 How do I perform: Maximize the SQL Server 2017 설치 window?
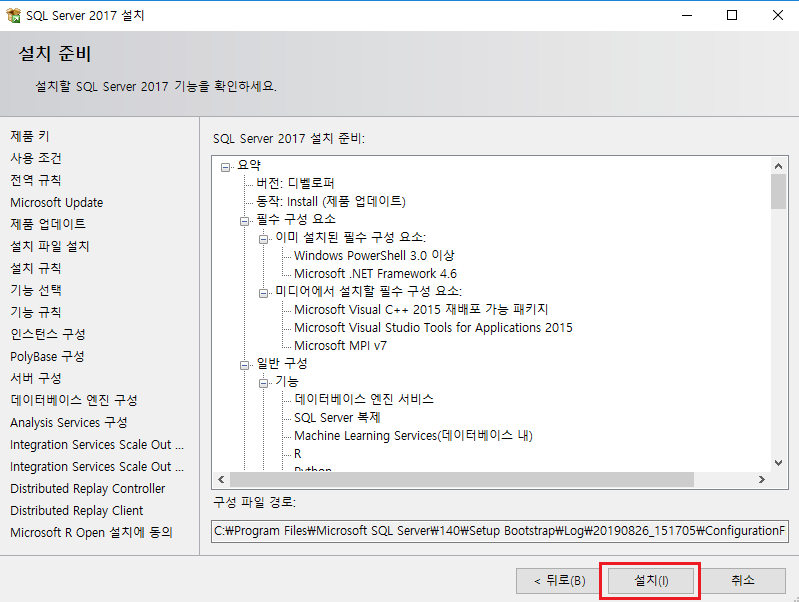click(732, 15)
